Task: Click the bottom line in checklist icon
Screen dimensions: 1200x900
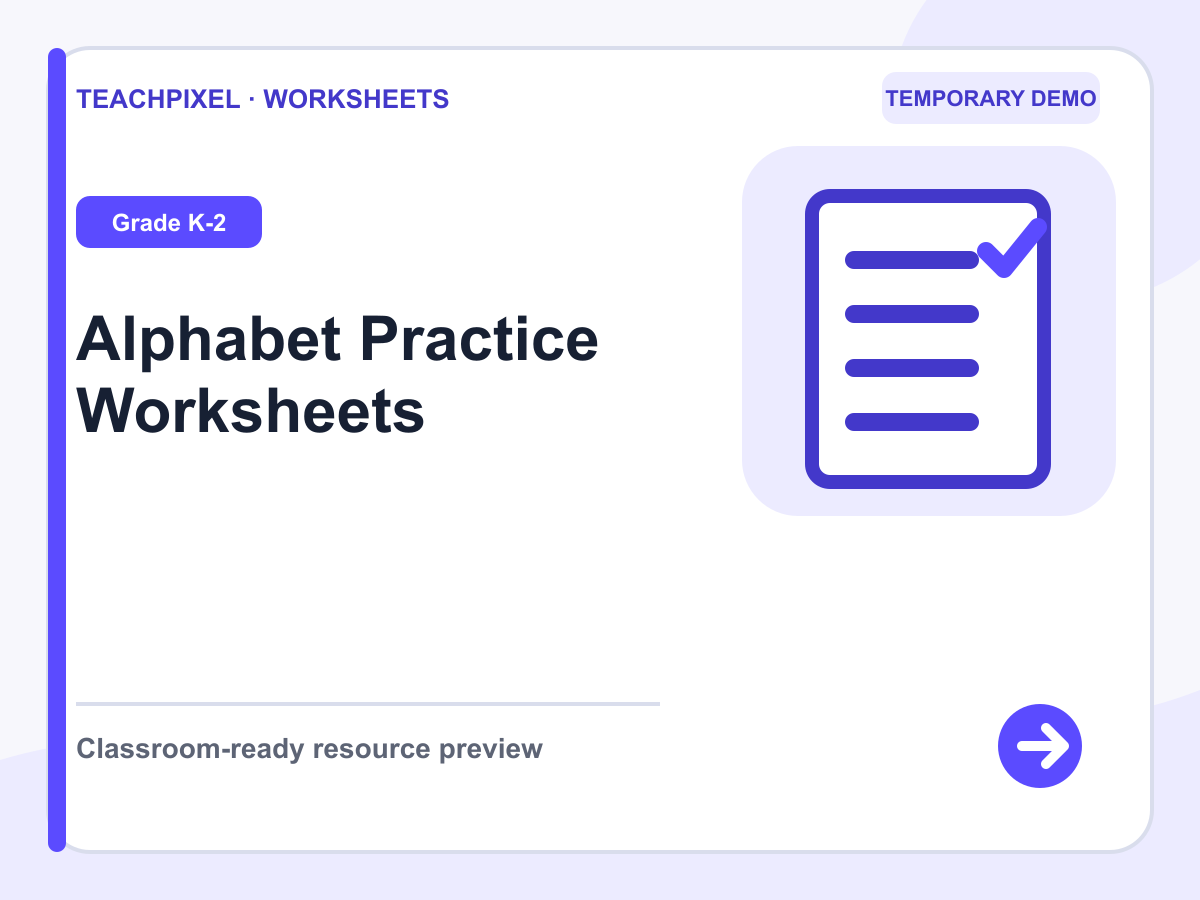Action: (912, 422)
